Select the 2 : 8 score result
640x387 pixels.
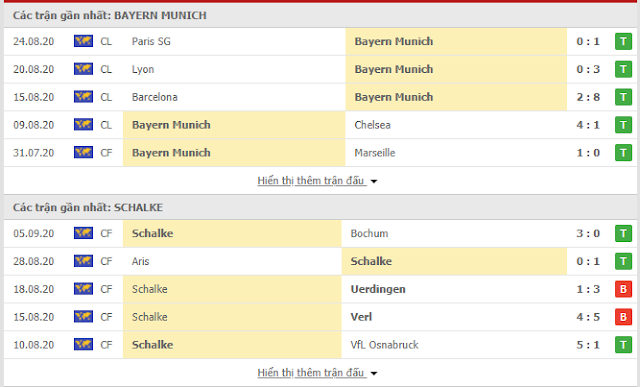click(x=588, y=97)
